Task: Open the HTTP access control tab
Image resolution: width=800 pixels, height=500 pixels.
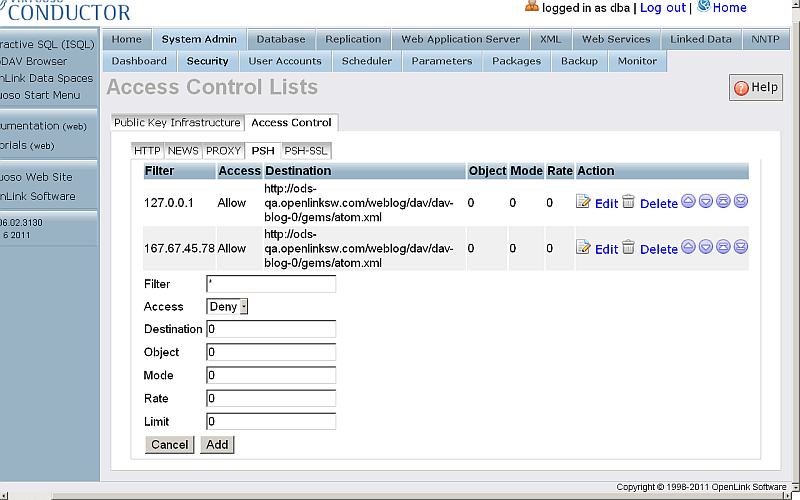Action: [147, 151]
